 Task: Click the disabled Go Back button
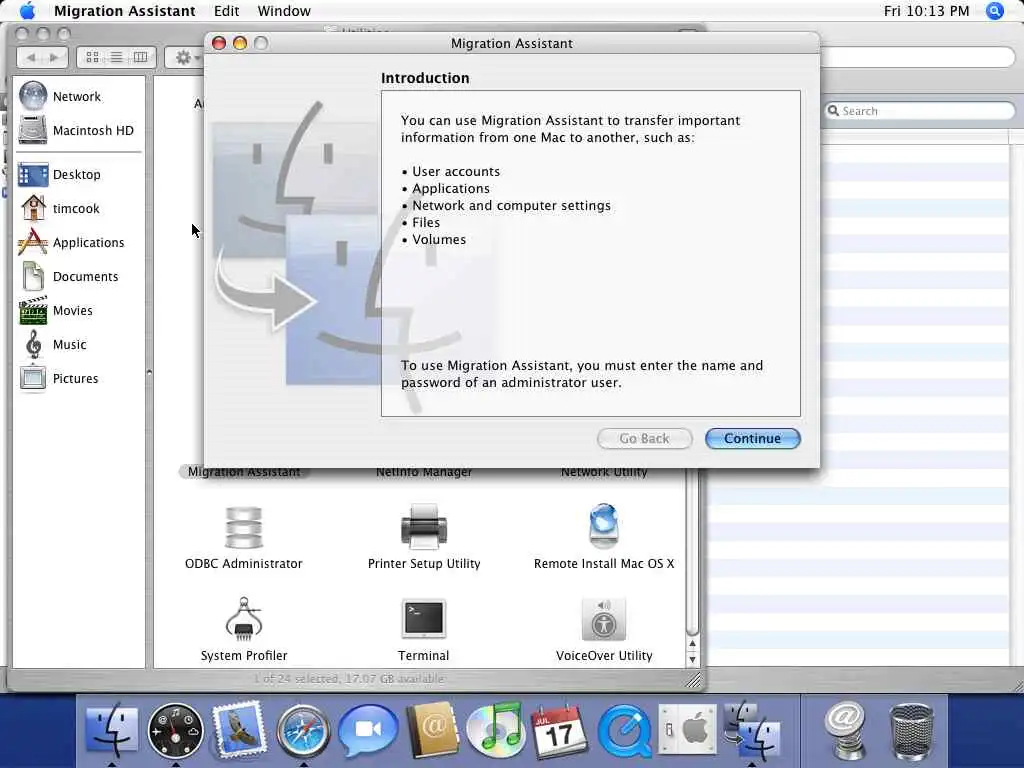pyautogui.click(x=645, y=438)
